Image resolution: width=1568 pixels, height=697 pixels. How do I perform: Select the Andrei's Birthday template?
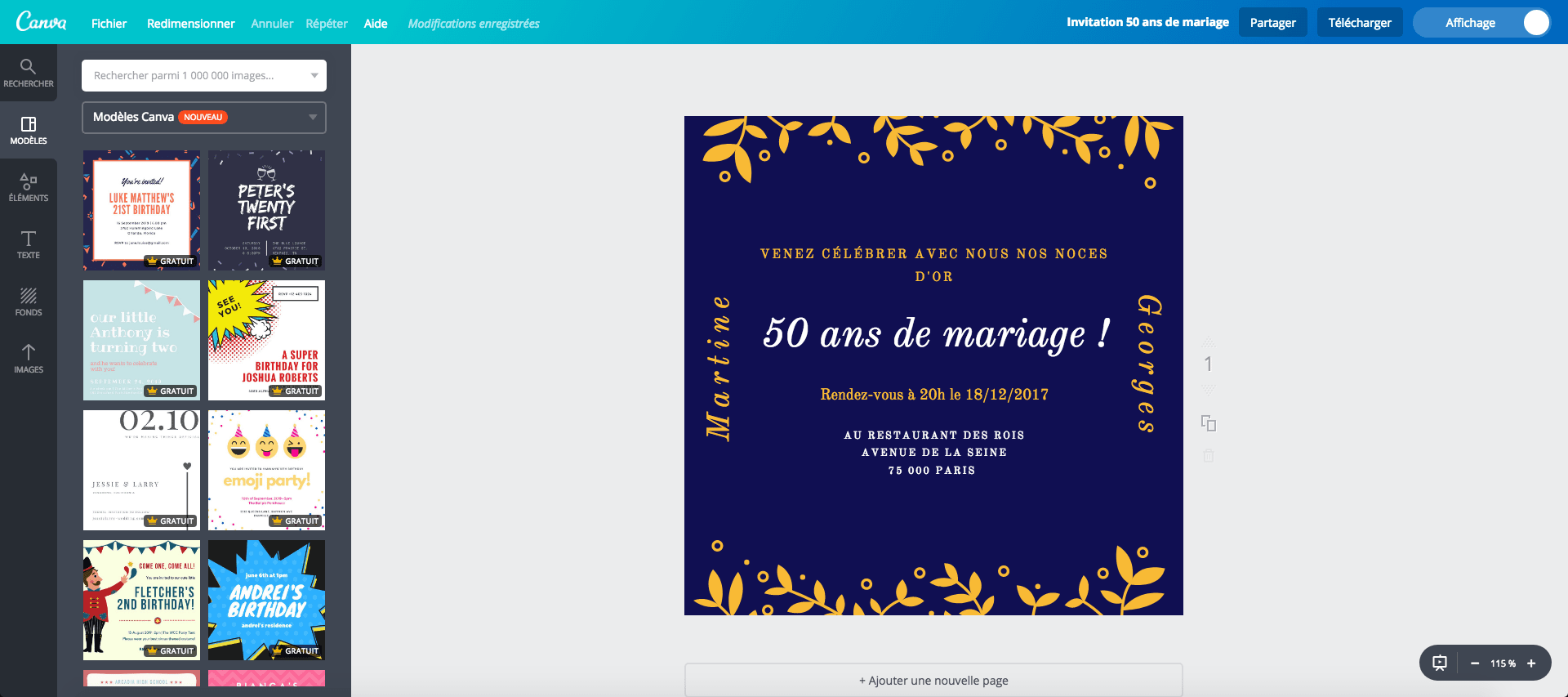tap(266, 600)
